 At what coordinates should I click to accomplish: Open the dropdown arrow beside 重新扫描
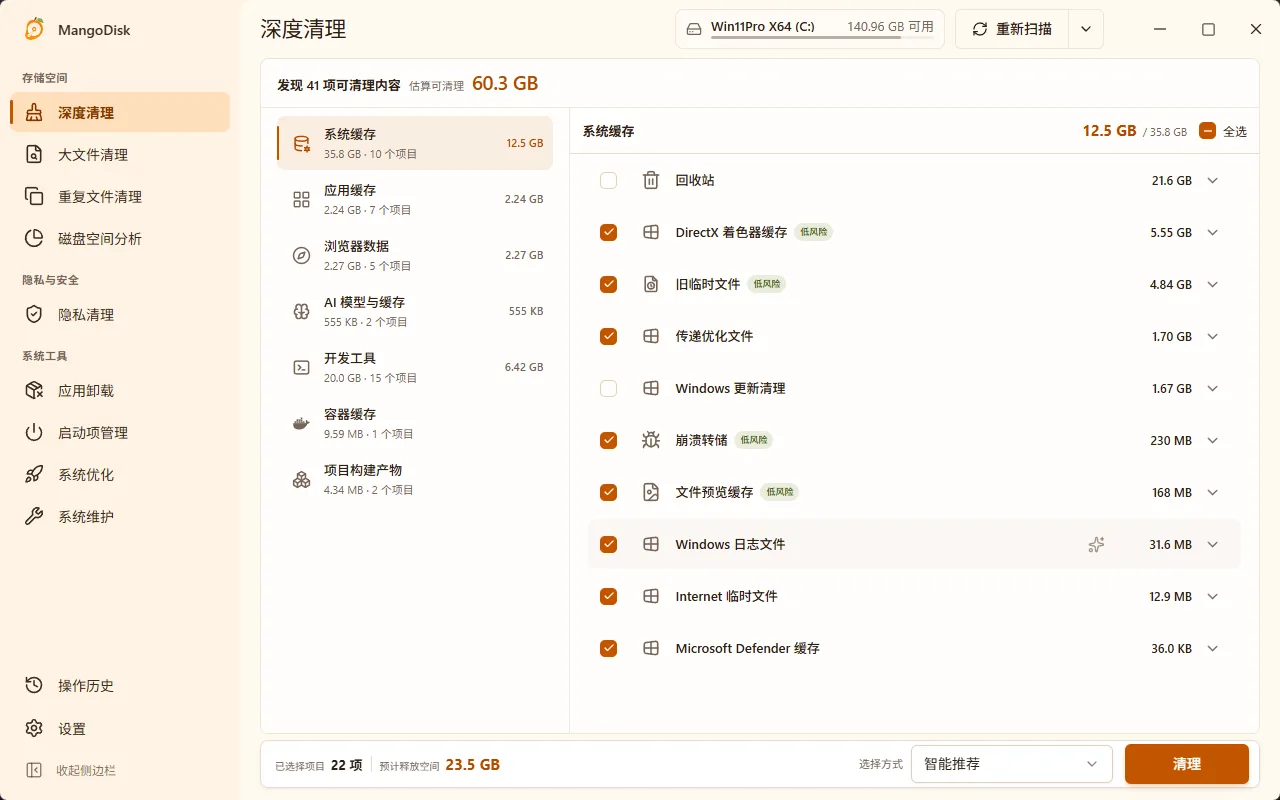(1086, 29)
